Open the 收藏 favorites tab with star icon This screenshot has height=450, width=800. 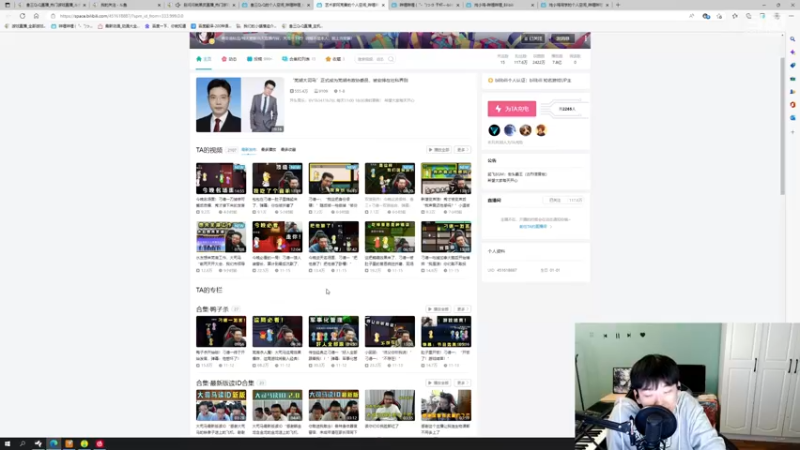[335, 59]
